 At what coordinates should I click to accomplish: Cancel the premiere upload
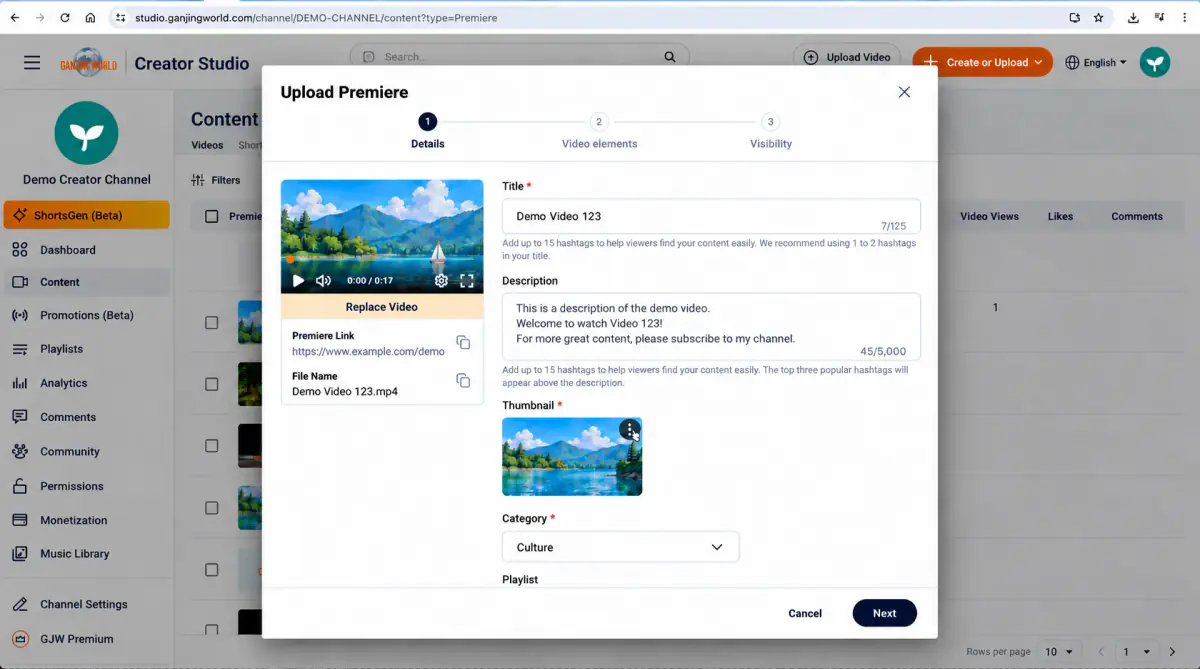tap(805, 613)
